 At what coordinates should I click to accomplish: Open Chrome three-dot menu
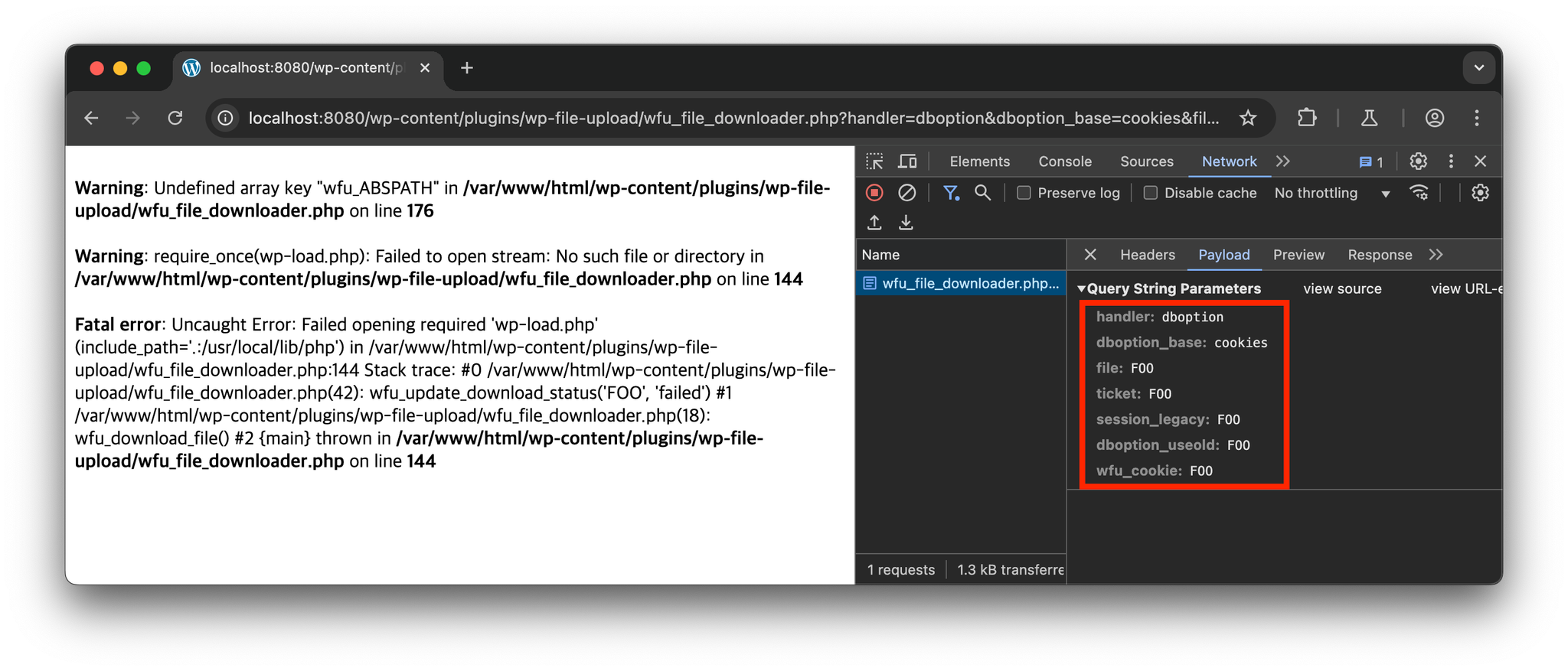coord(1477,118)
